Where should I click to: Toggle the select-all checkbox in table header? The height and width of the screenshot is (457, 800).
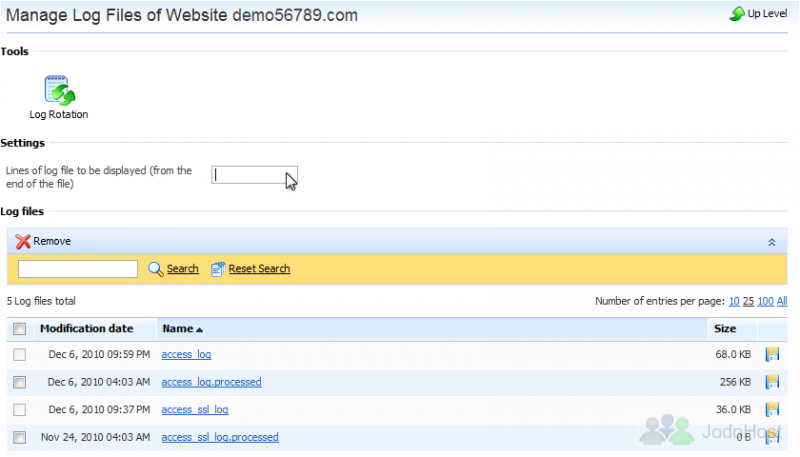click(x=19, y=329)
